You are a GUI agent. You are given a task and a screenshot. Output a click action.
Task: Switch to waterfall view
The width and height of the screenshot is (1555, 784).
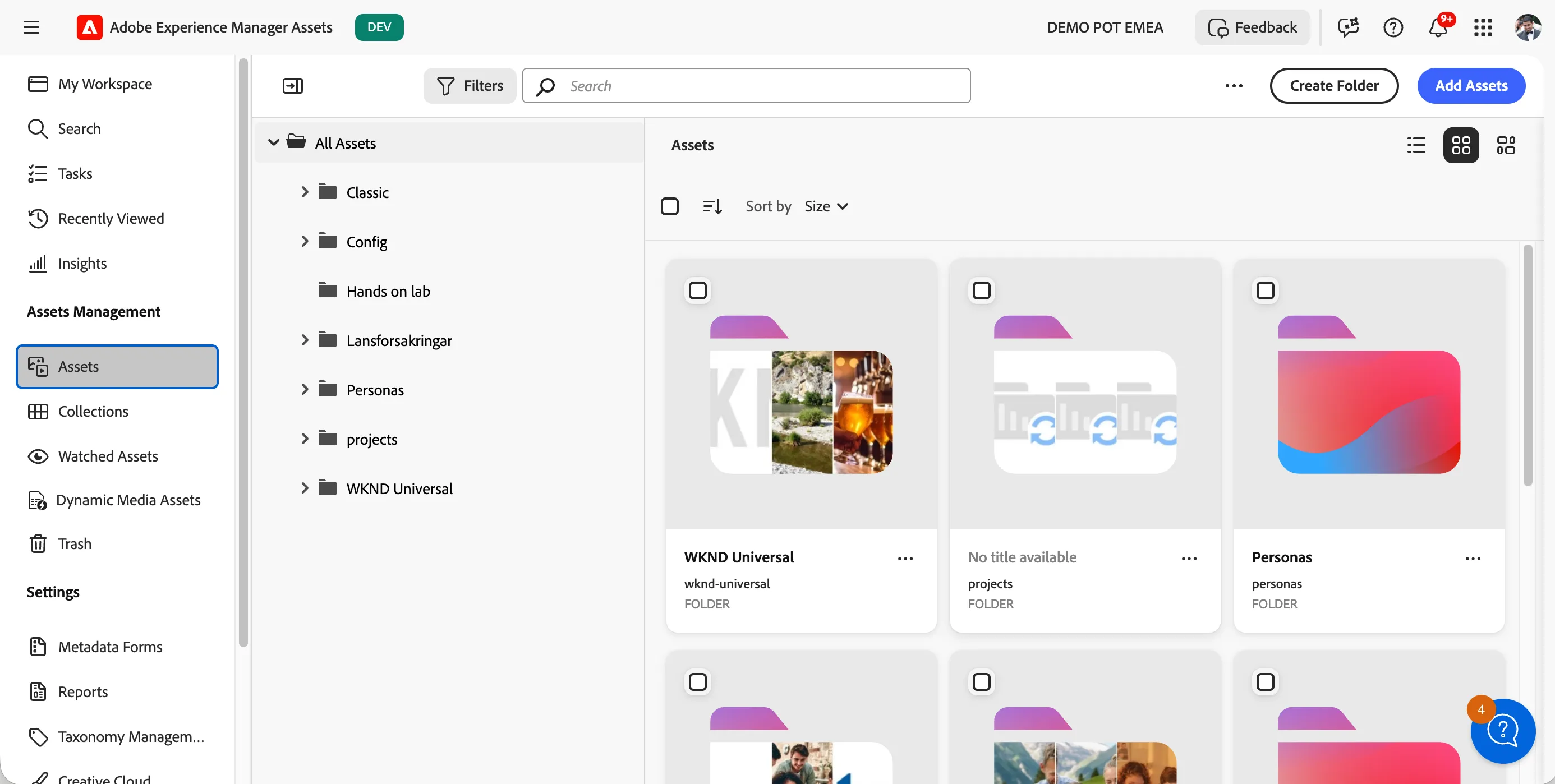(x=1506, y=145)
